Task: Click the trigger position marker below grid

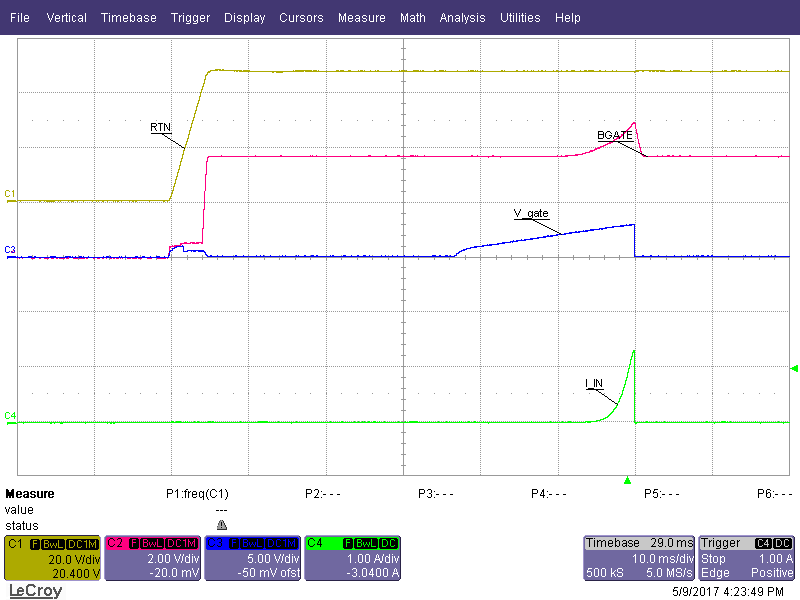Action: 628,481
